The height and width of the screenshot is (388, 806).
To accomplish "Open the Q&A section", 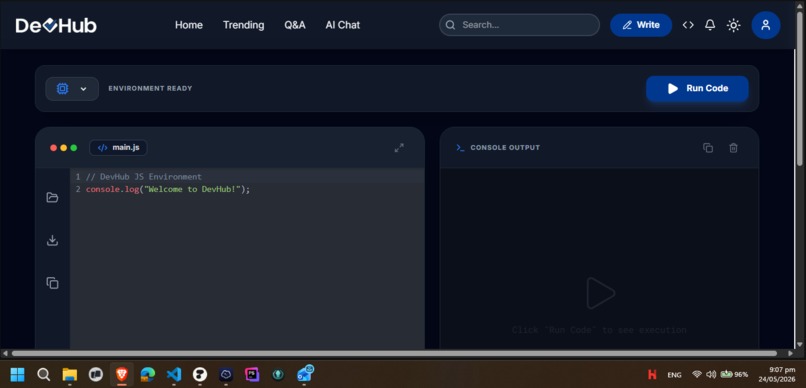I will [x=295, y=25].
